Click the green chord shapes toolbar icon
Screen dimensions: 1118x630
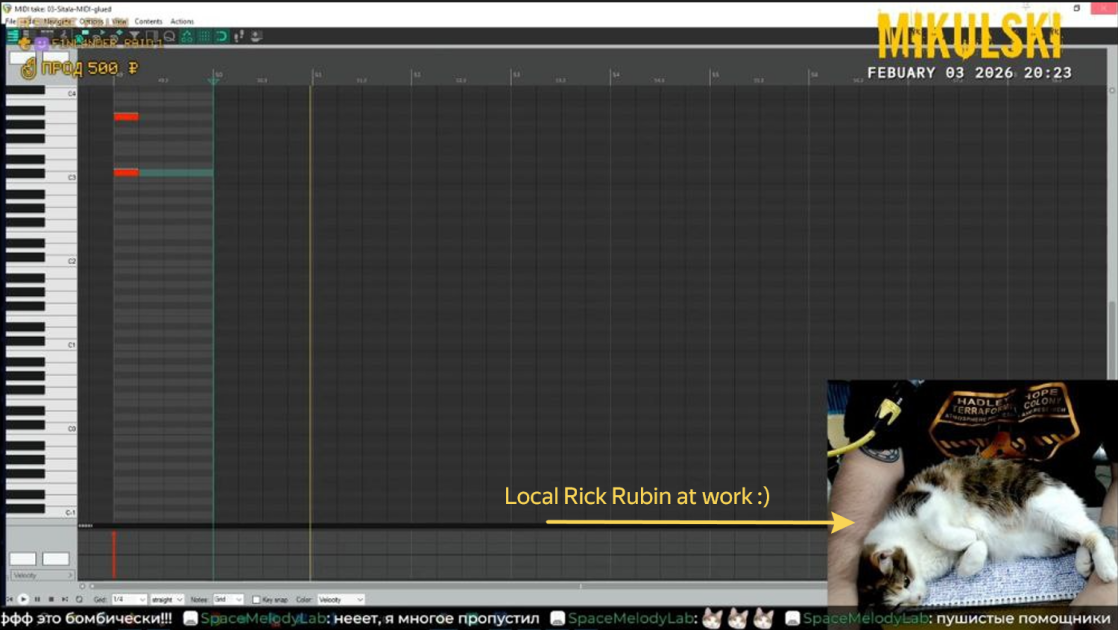click(x=188, y=36)
